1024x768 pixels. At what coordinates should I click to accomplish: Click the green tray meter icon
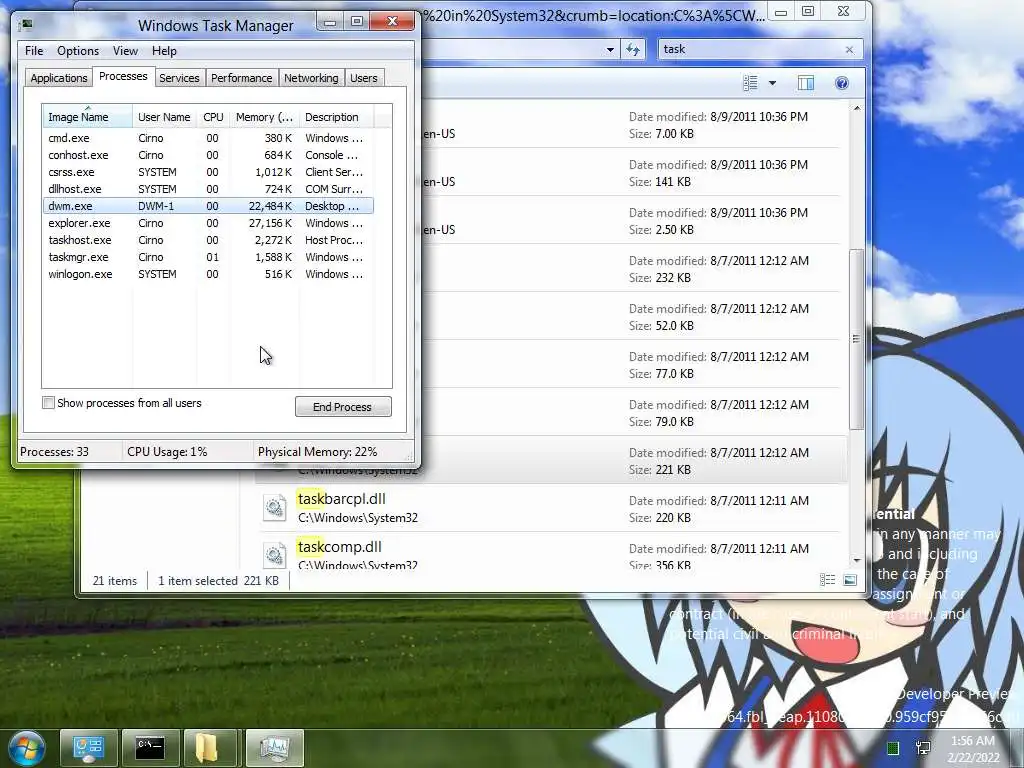tap(893, 748)
